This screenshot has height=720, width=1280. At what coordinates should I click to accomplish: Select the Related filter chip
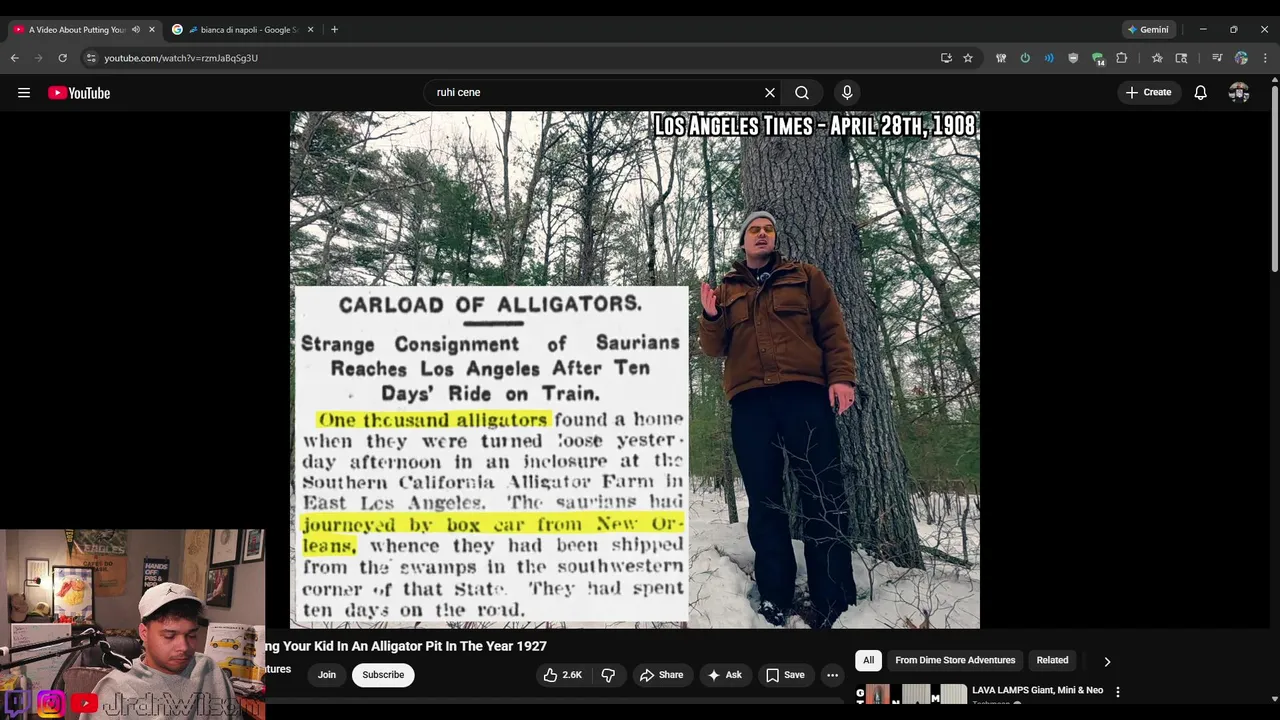pyautogui.click(x=1052, y=660)
